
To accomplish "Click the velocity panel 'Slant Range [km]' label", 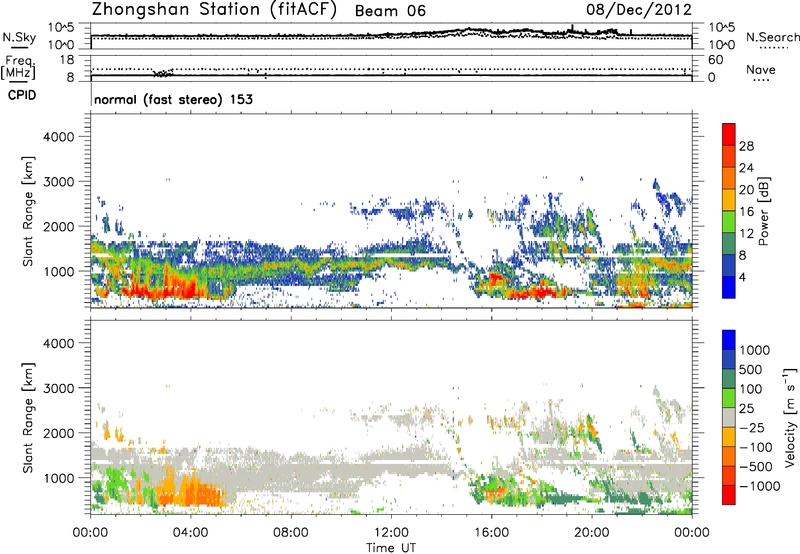I will (x=28, y=418).
